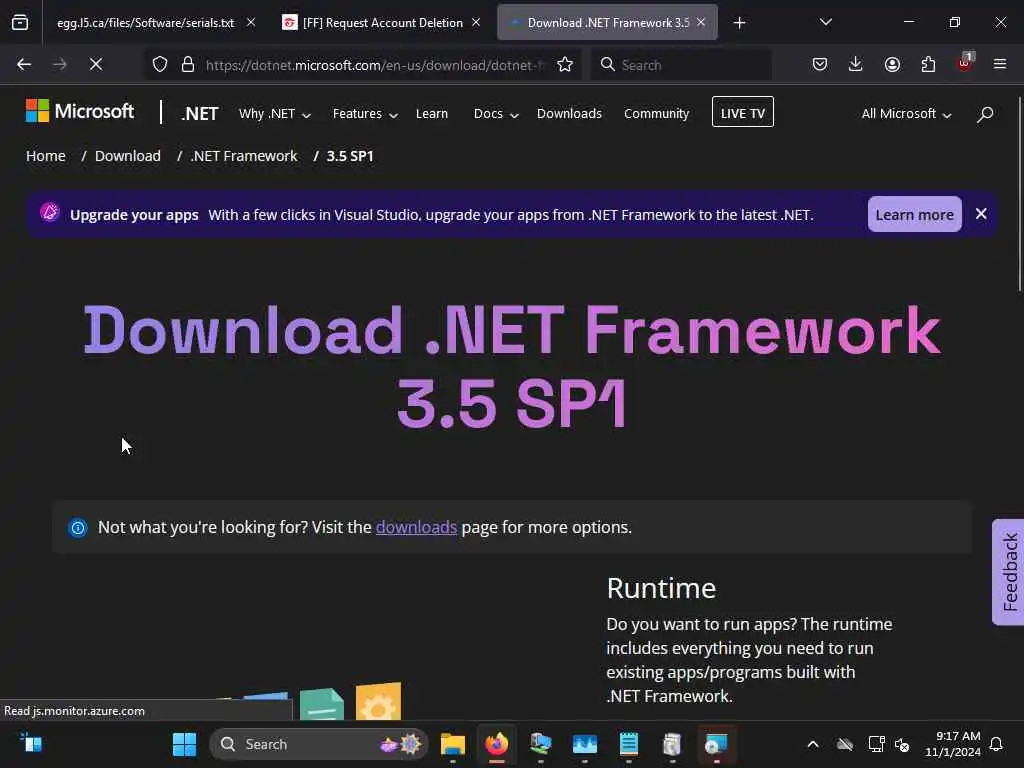Open Firefox application menu
The width and height of the screenshot is (1024, 768).
tap(1000, 65)
